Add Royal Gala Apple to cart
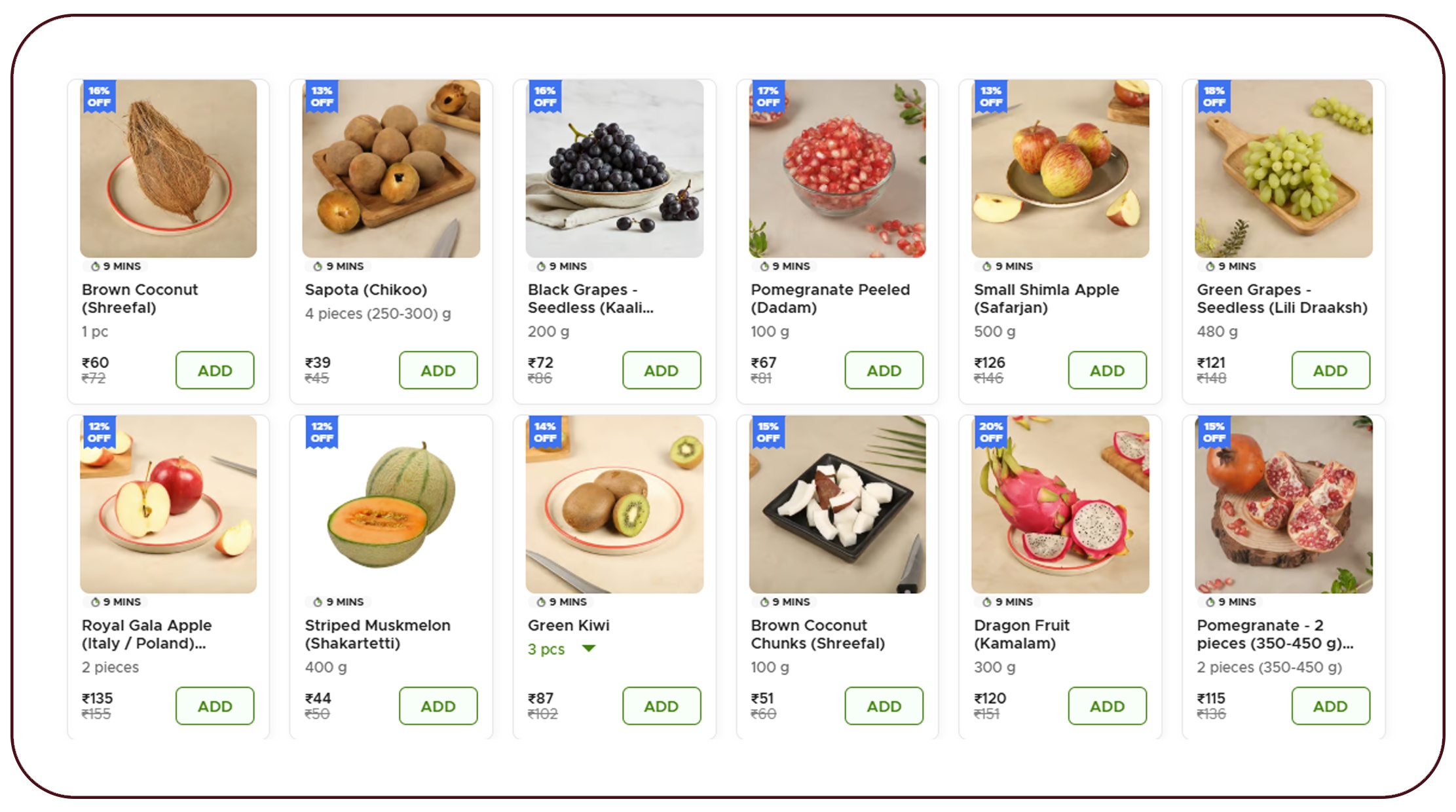 215,705
